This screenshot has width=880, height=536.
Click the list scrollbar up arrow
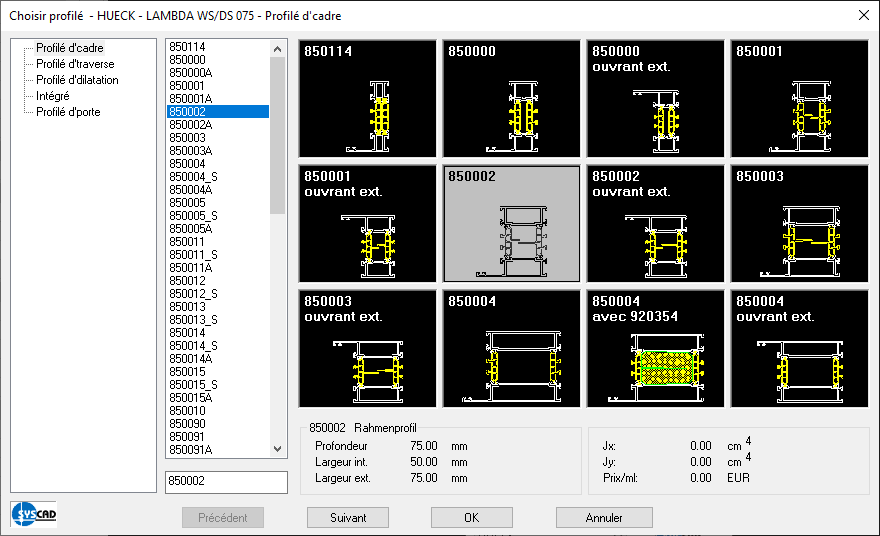pyautogui.click(x=277, y=49)
